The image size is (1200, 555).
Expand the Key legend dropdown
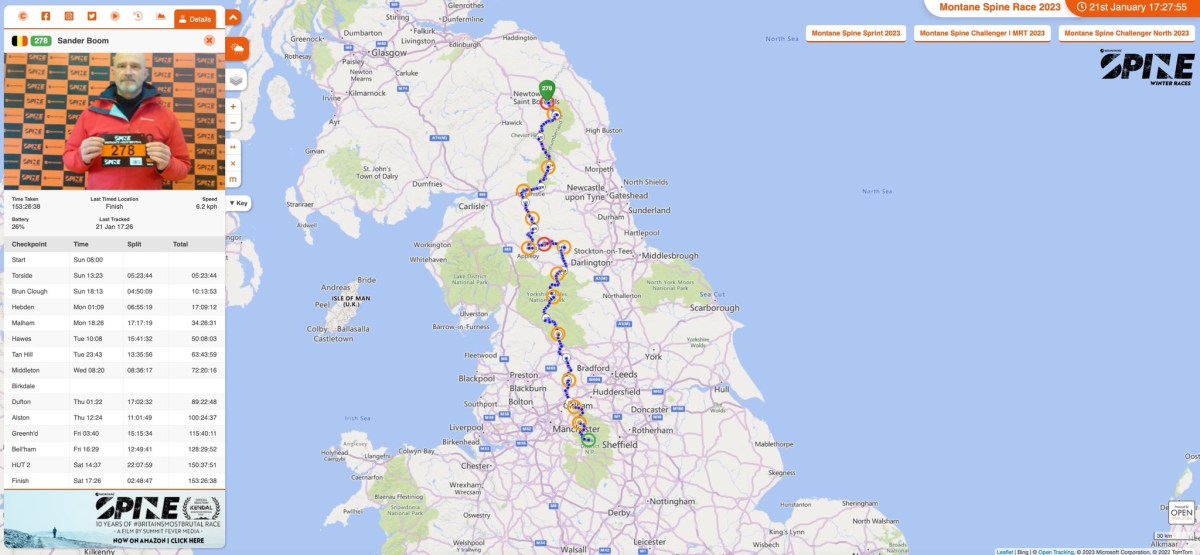tap(239, 203)
